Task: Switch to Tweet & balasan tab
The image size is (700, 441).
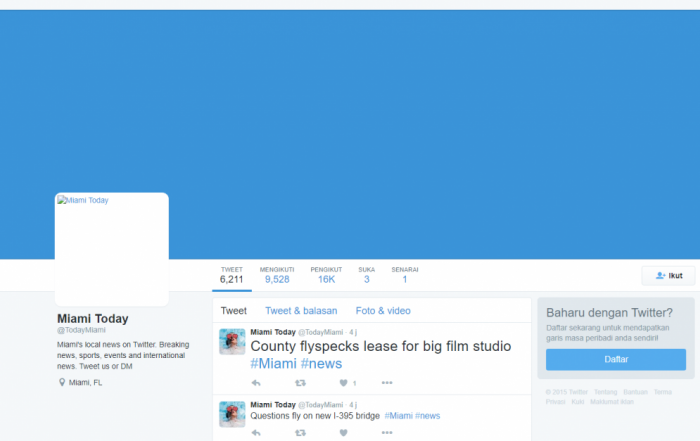Action: [x=301, y=311]
